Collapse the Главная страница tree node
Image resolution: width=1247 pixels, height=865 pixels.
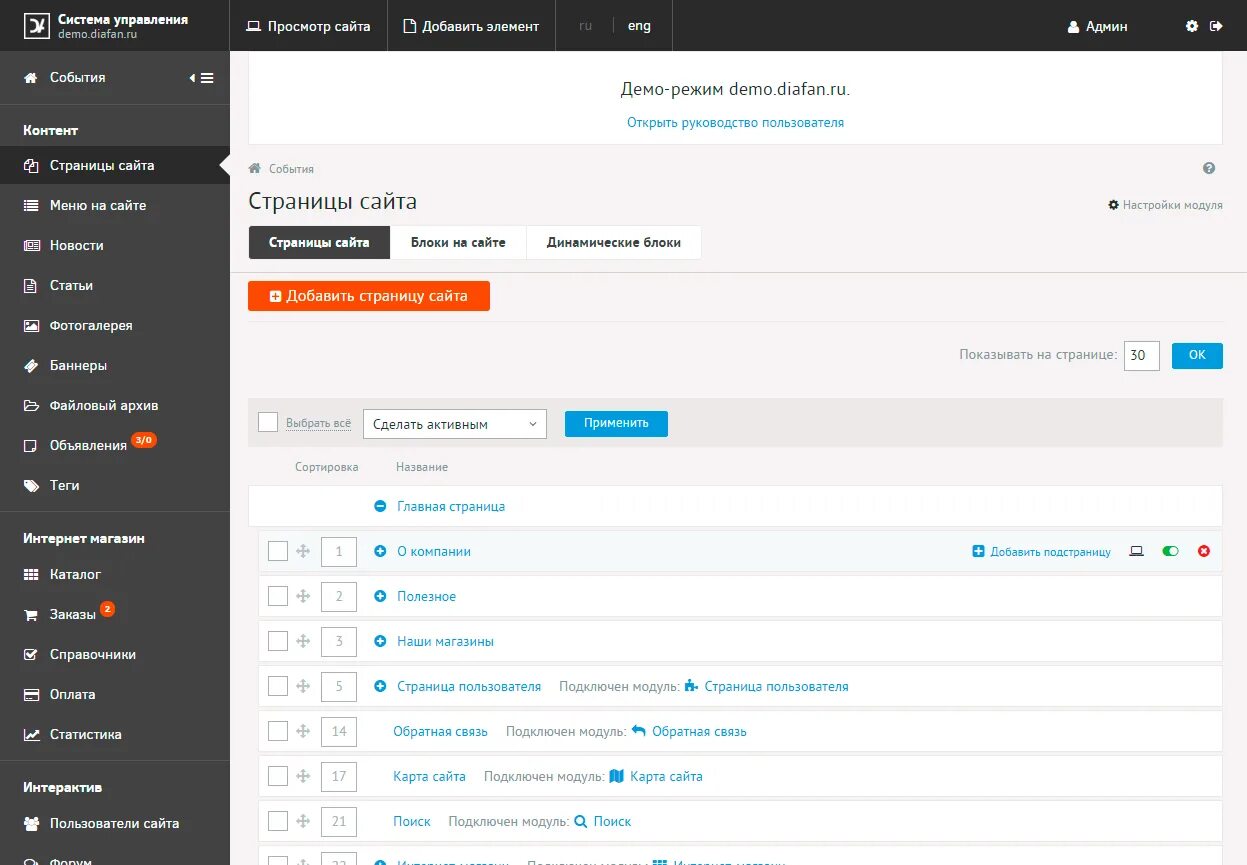[x=380, y=506]
